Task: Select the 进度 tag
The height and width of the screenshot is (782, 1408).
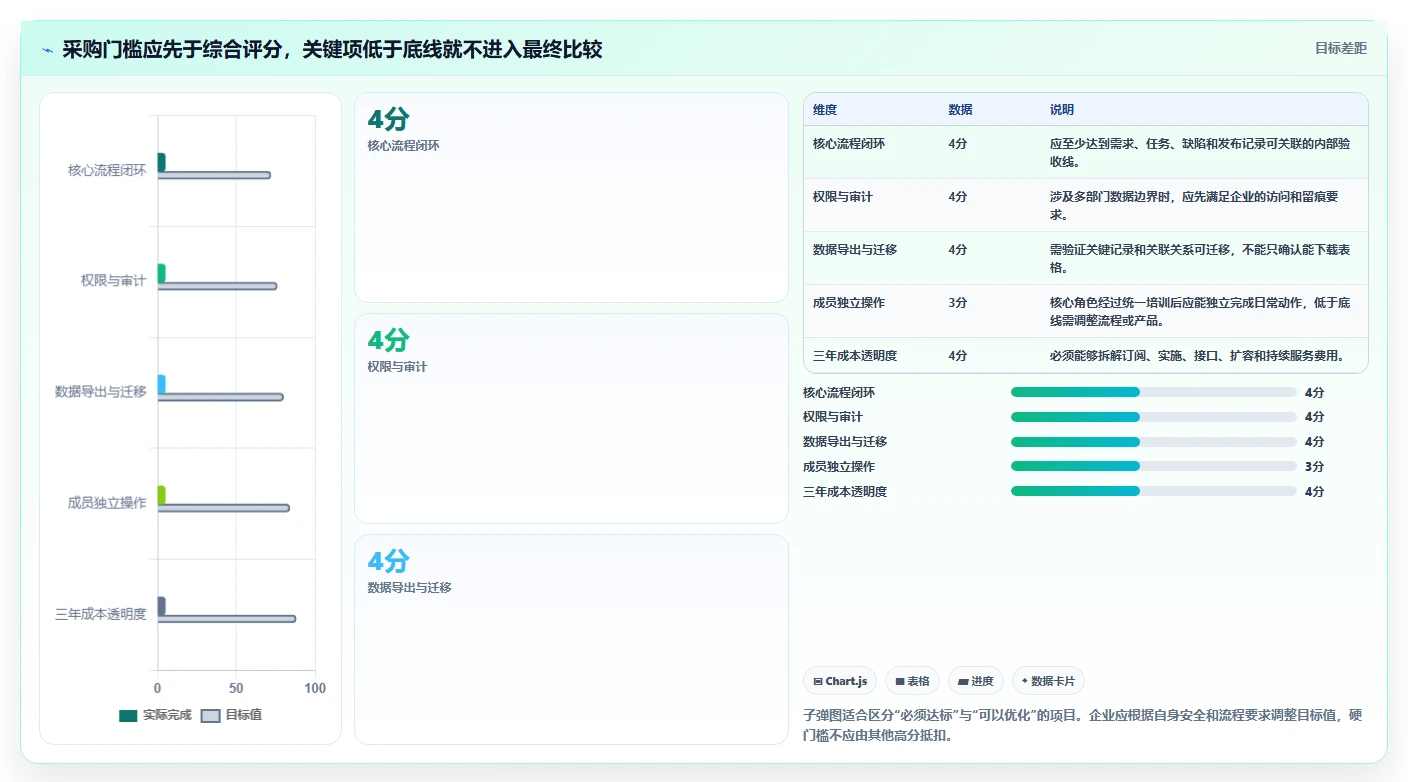Action: (x=976, y=681)
